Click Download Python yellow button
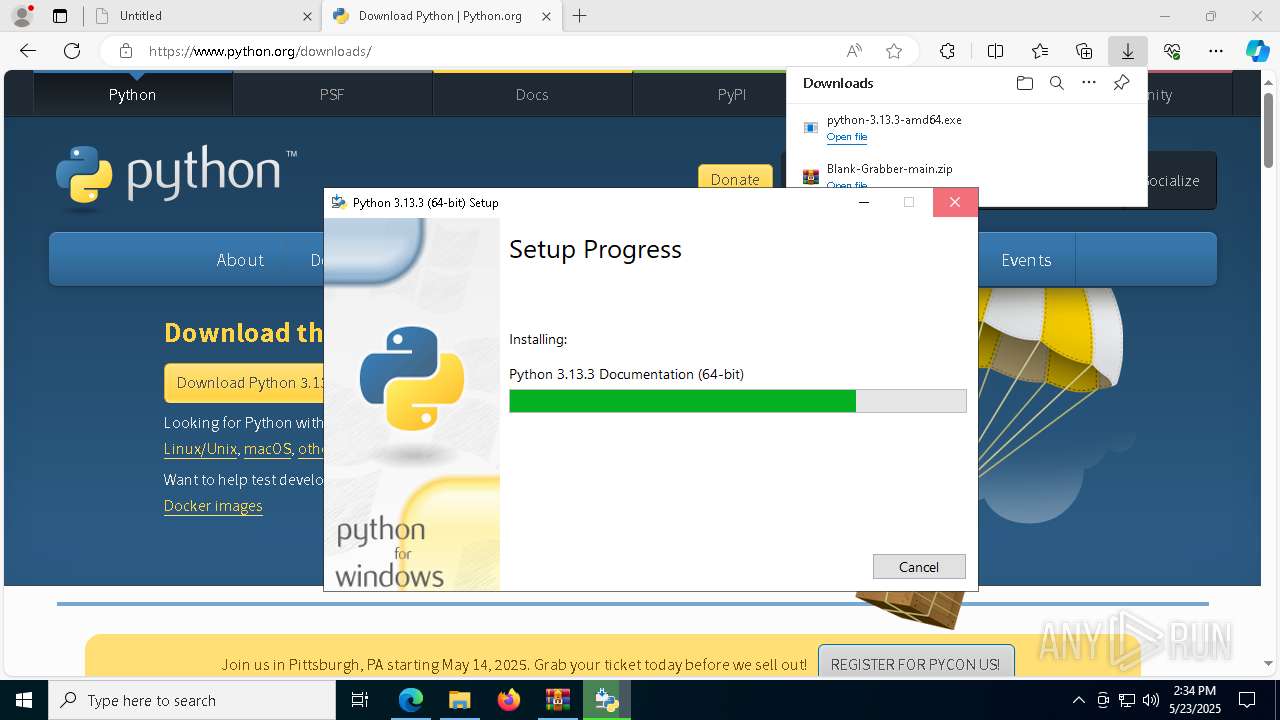1280x720 pixels. (245, 383)
